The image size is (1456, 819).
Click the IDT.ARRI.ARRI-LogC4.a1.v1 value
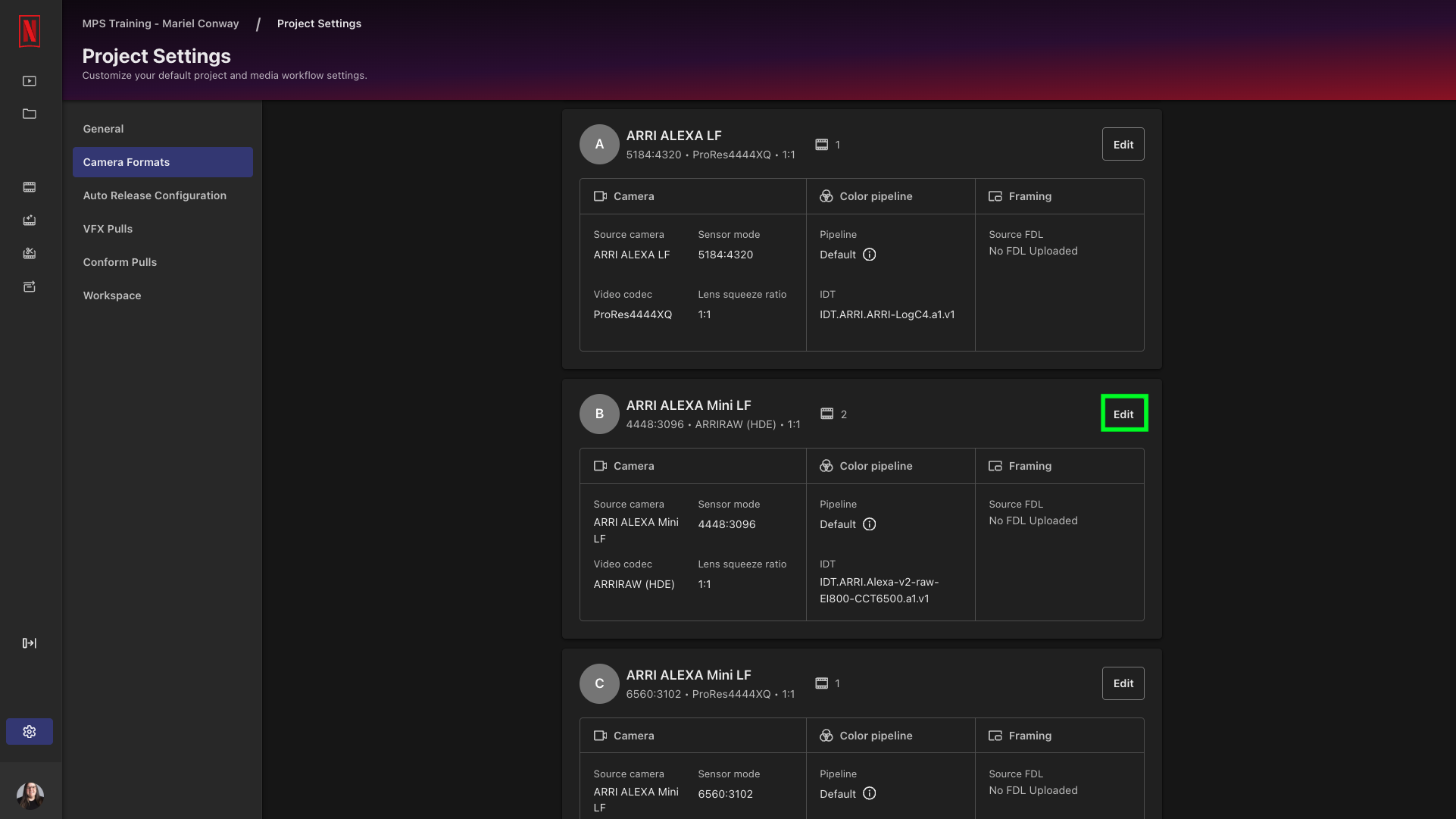(887, 314)
